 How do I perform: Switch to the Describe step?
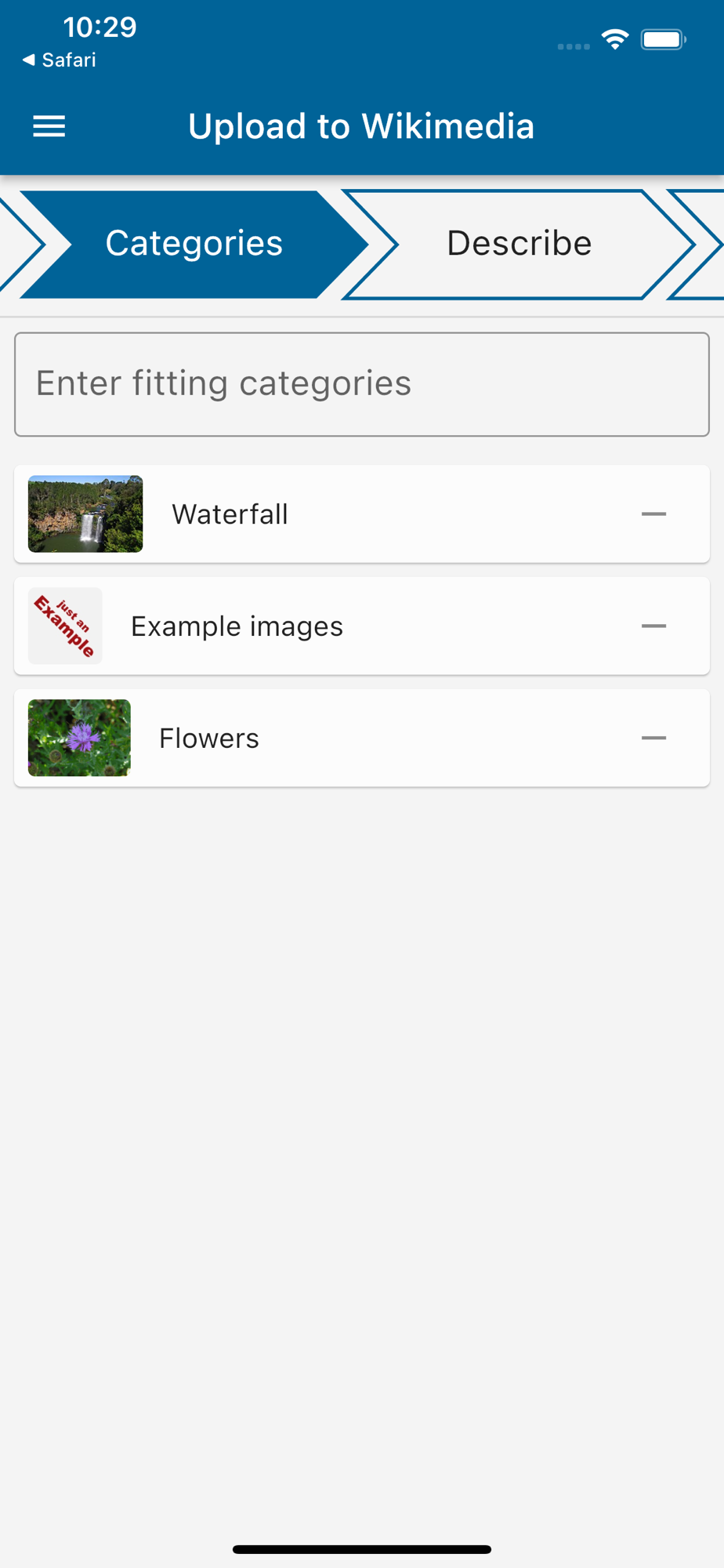(x=519, y=244)
